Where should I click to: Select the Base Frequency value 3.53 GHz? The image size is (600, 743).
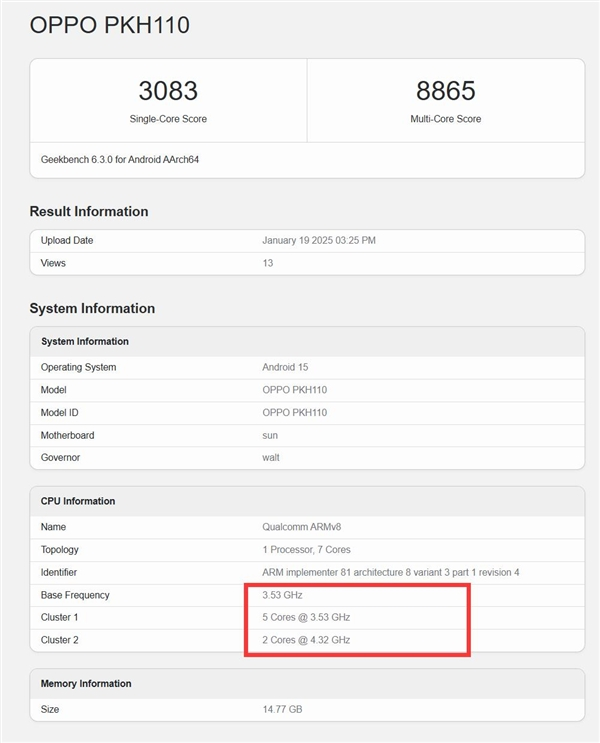click(282, 595)
